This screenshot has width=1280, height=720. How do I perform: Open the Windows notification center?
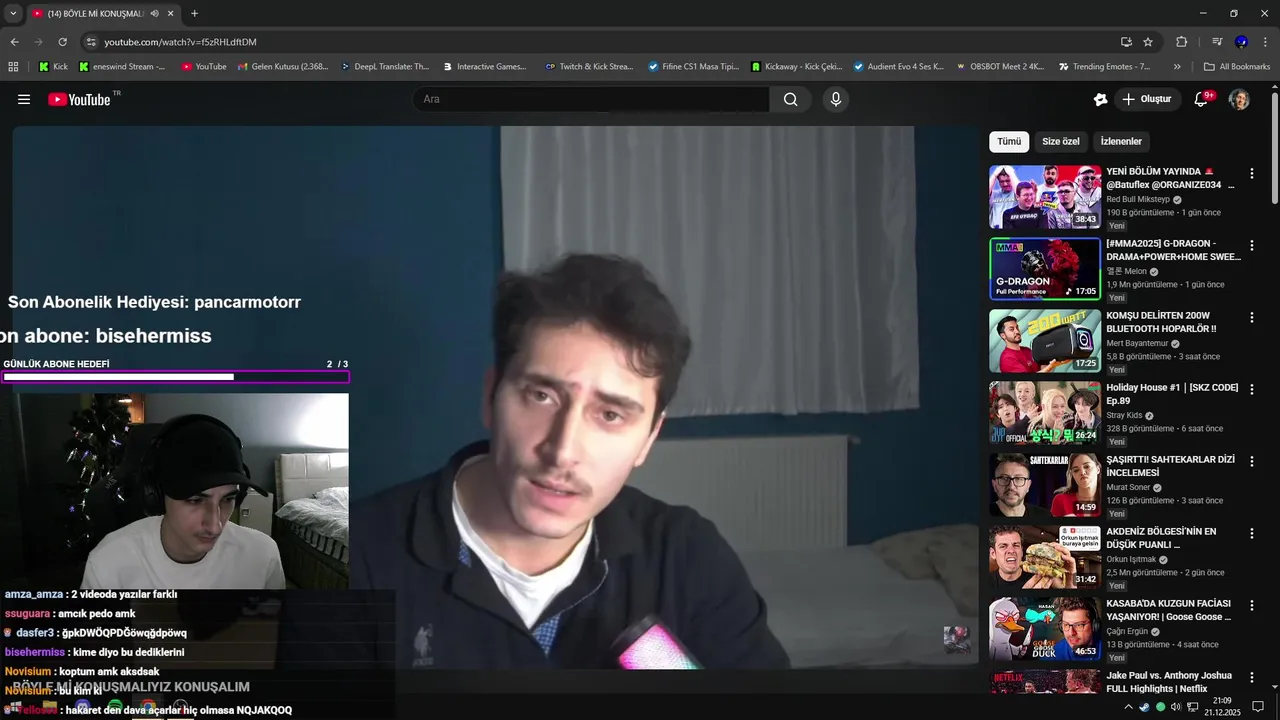point(1258,707)
